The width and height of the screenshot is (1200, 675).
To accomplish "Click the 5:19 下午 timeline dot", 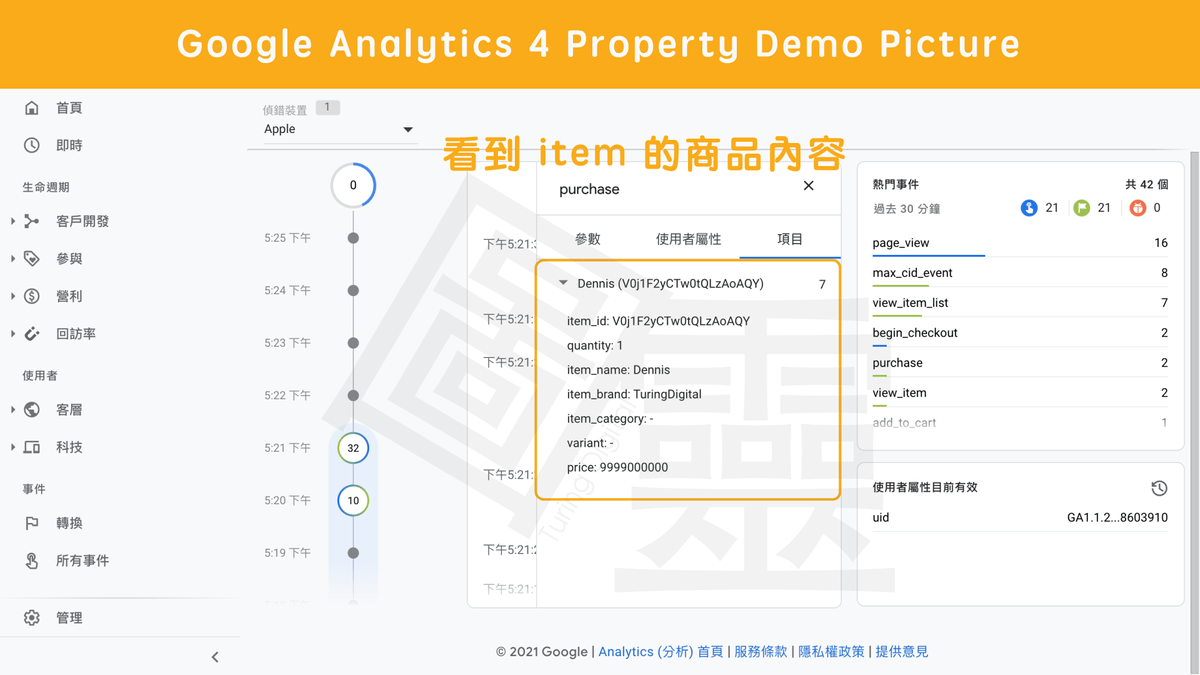I will 353,553.
